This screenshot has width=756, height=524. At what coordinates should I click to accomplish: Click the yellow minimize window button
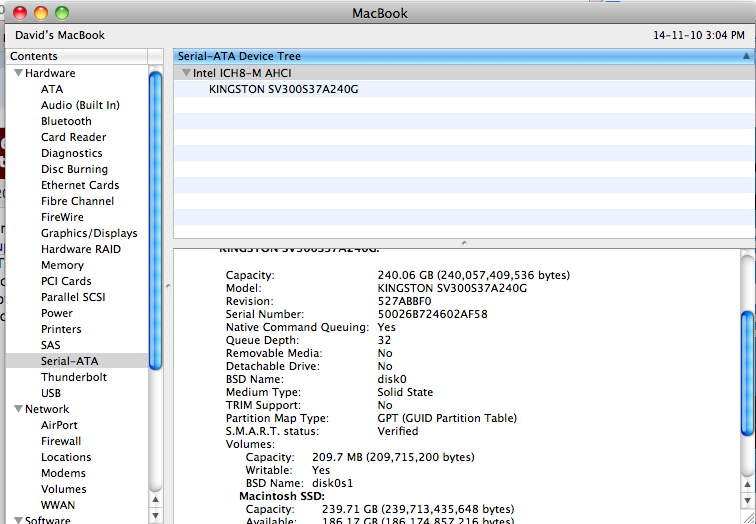coord(41,13)
